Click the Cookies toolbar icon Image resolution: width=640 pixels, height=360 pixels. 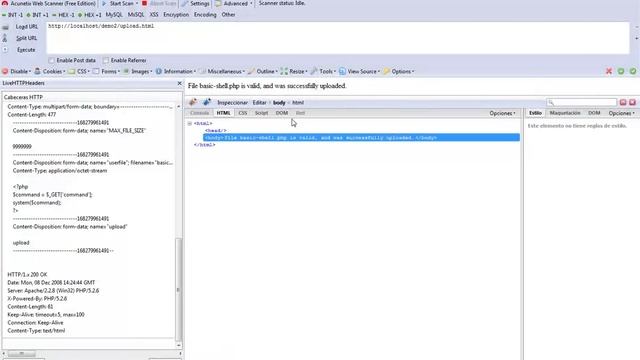click(x=38, y=71)
